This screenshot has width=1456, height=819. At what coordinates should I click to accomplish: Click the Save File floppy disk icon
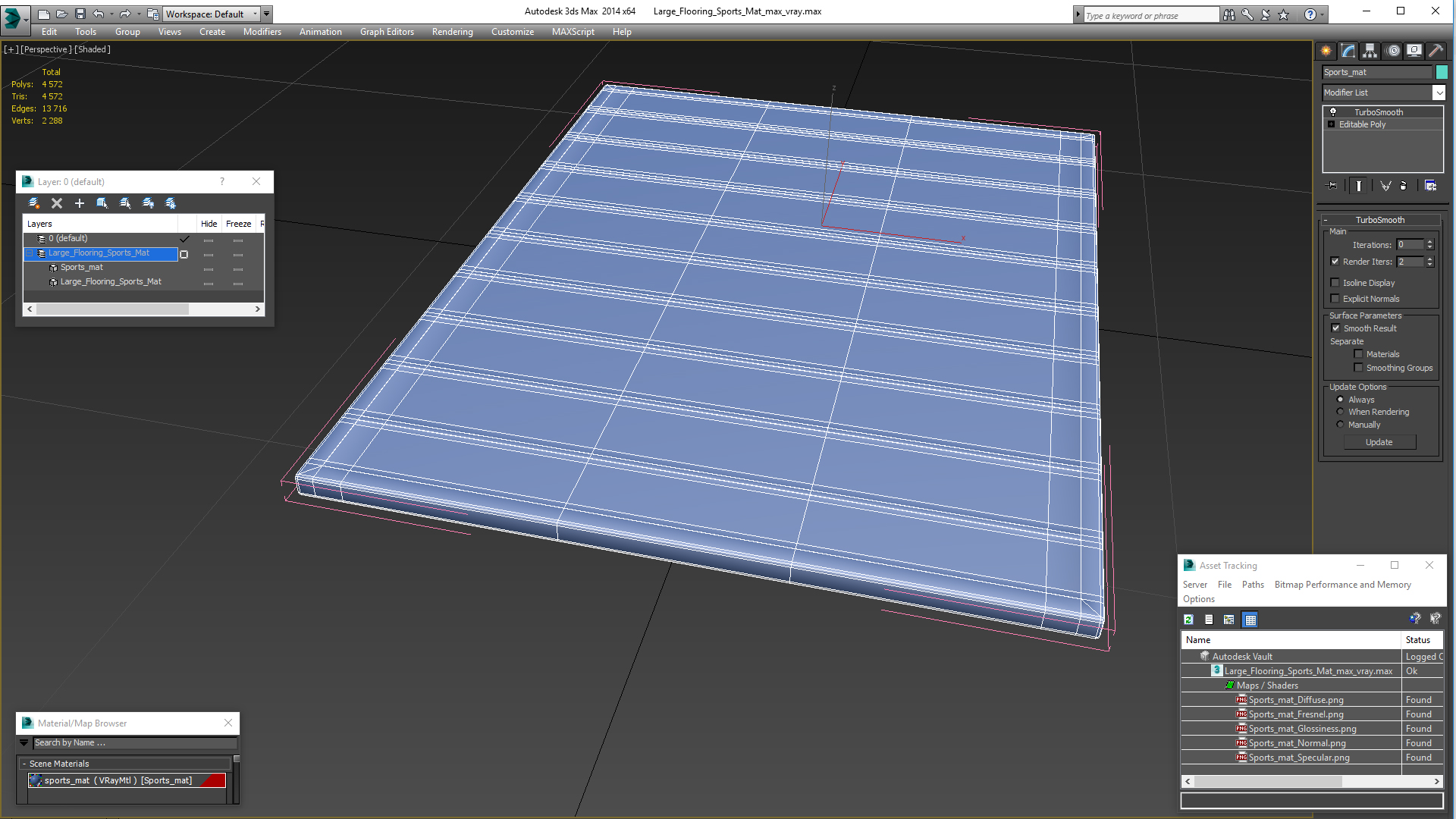(80, 14)
